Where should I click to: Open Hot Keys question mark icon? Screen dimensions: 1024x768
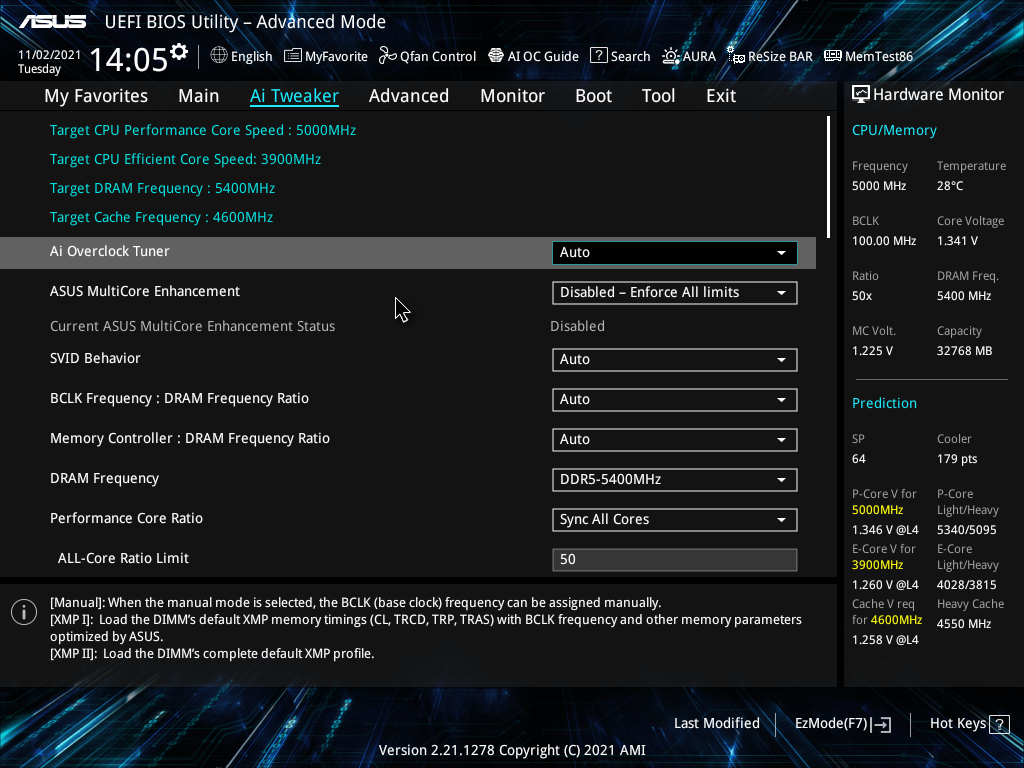(x=999, y=724)
